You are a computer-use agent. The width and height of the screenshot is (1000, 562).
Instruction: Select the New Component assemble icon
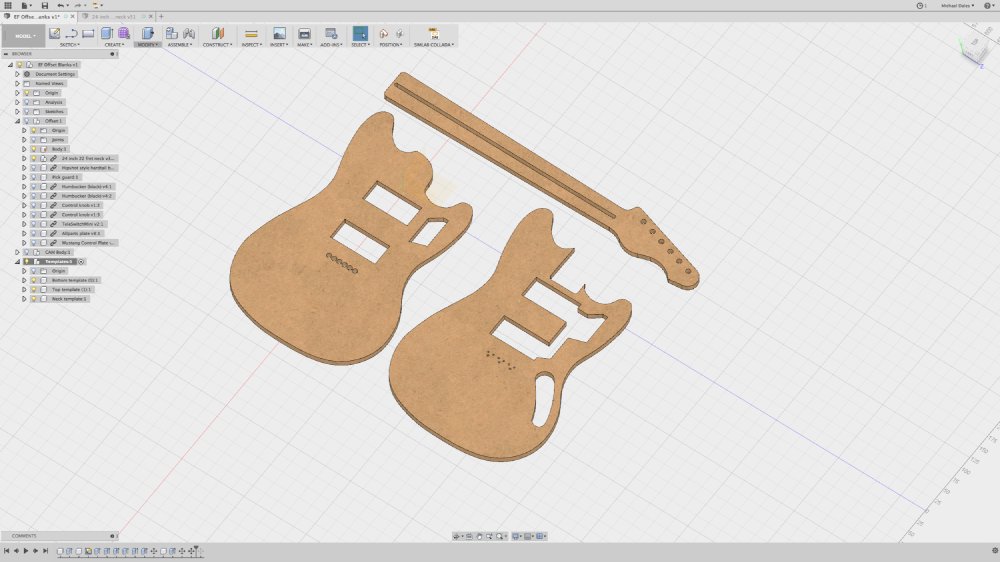pyautogui.click(x=172, y=33)
